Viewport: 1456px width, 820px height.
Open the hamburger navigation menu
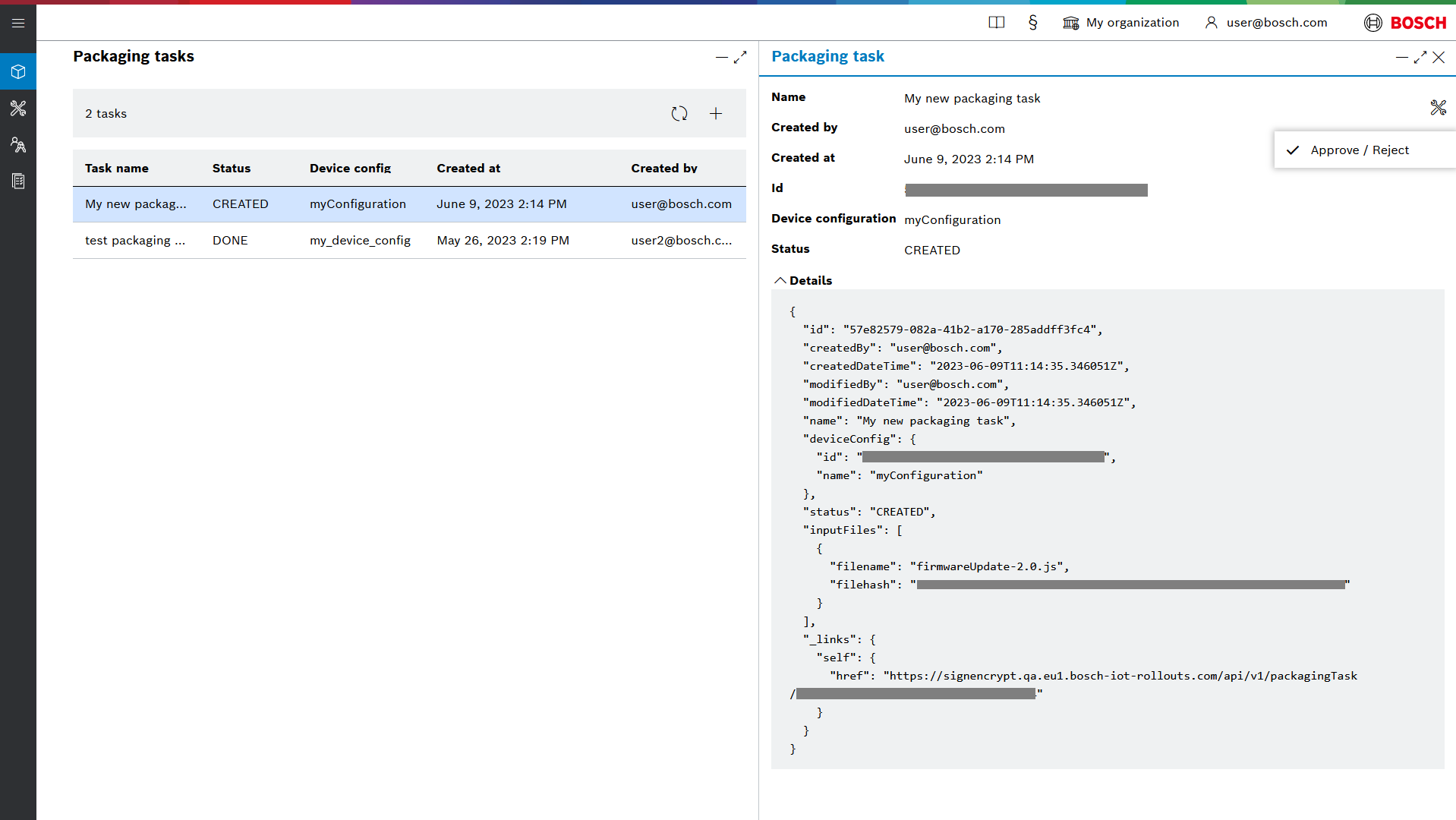[18, 23]
